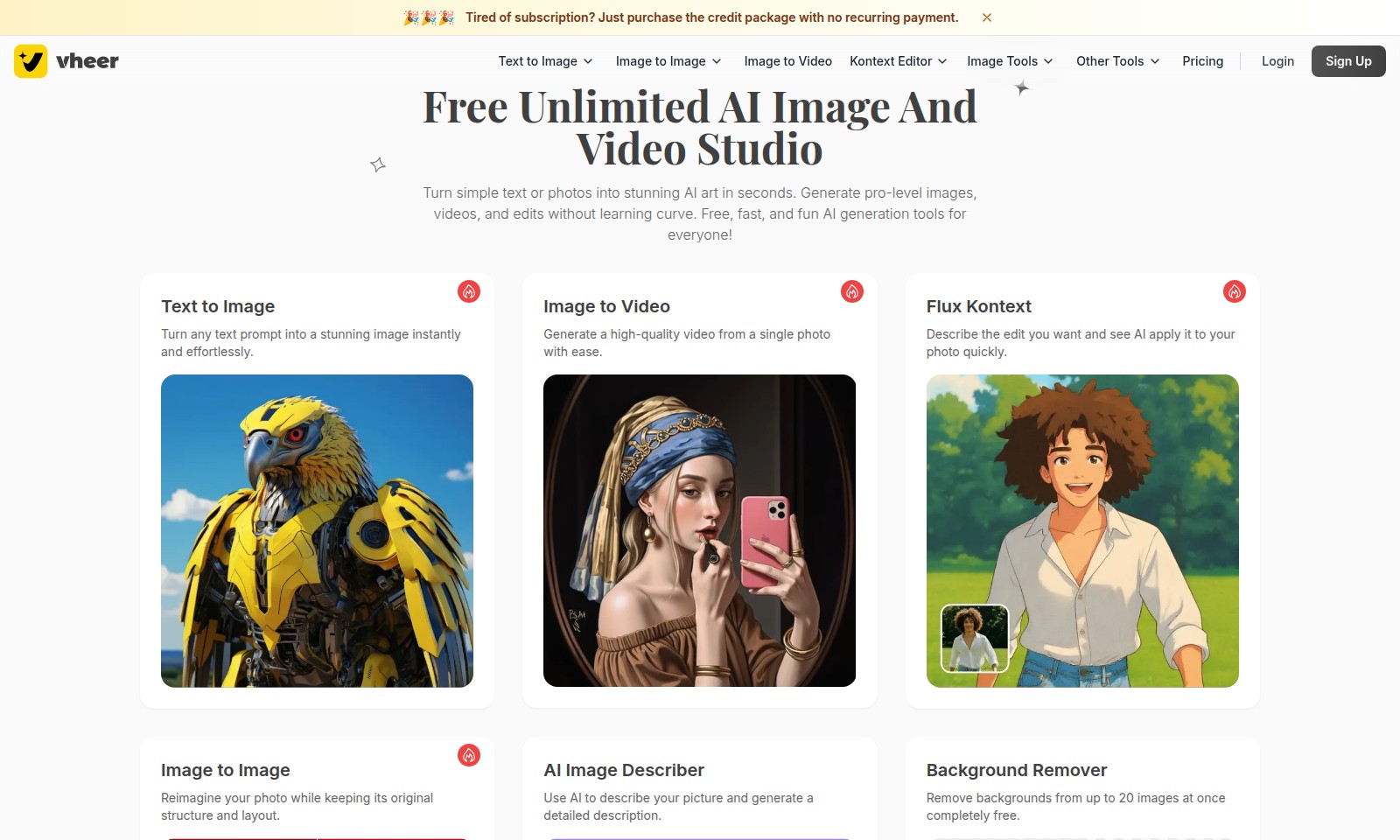
Task: Click the 'Free Unlimited AI Image And Video Studio' heading
Action: click(700, 128)
